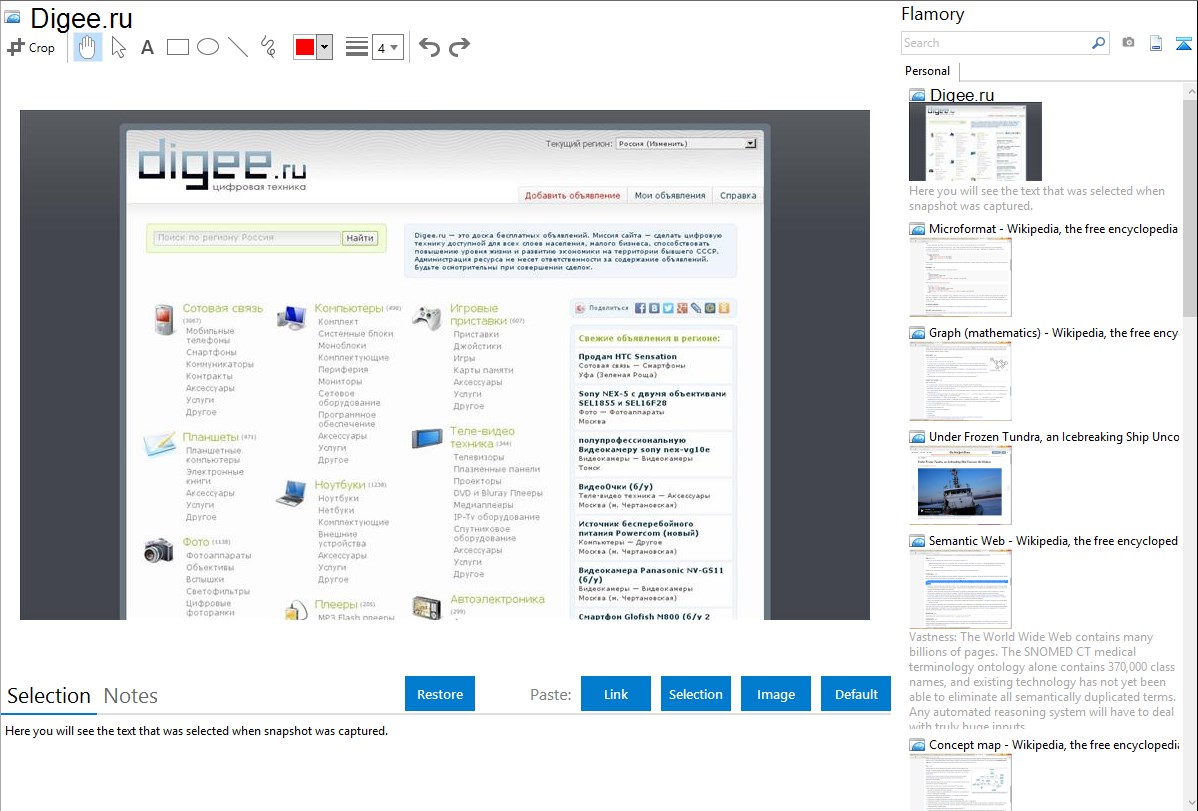Activate the hand pan tool
The width and height of the screenshot is (1198, 811).
(x=87, y=47)
